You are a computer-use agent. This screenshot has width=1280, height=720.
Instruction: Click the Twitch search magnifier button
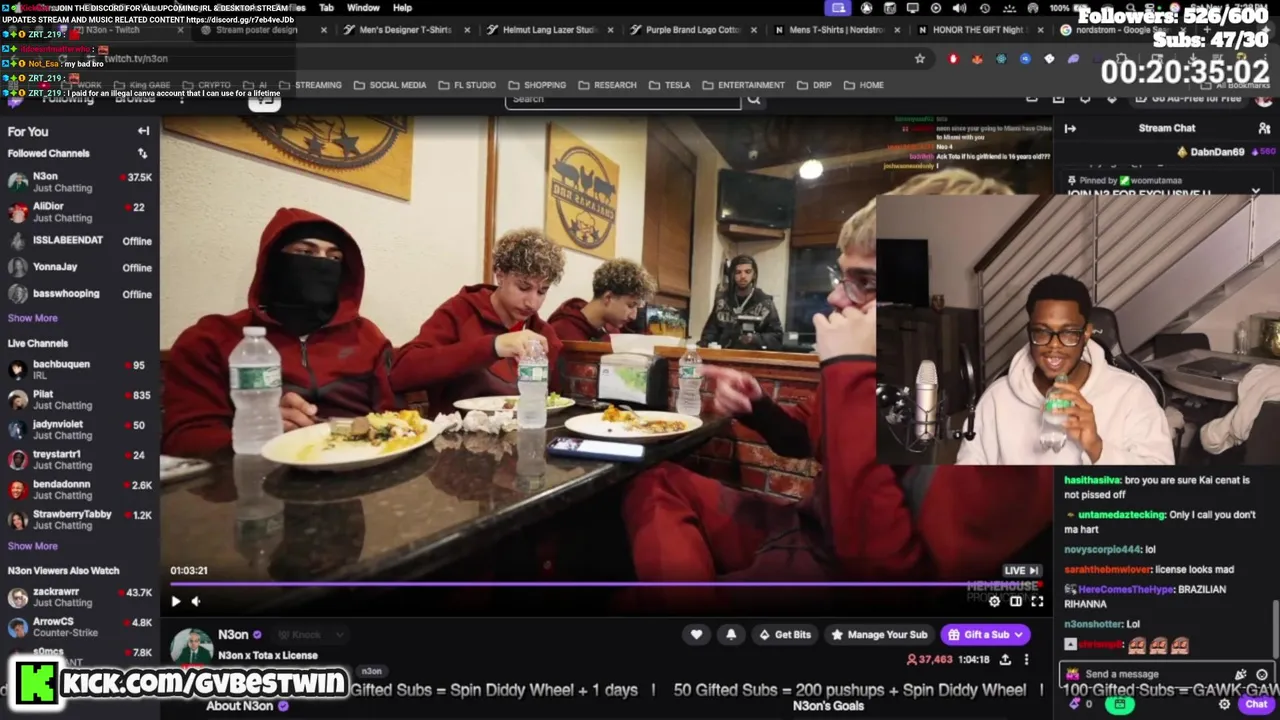[754, 99]
